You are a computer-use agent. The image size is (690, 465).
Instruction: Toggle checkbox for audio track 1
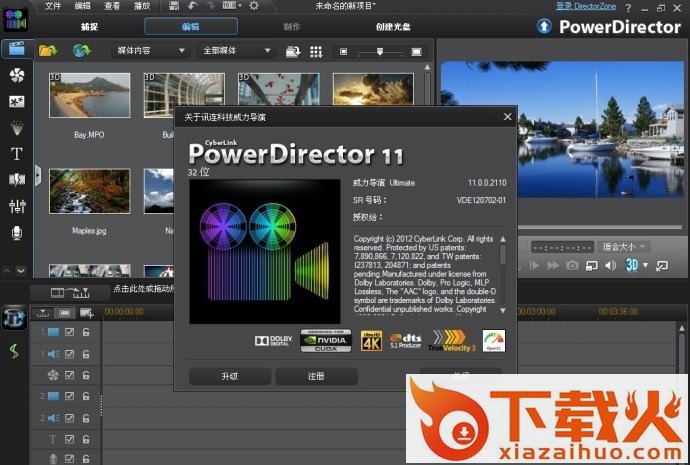click(x=70, y=354)
